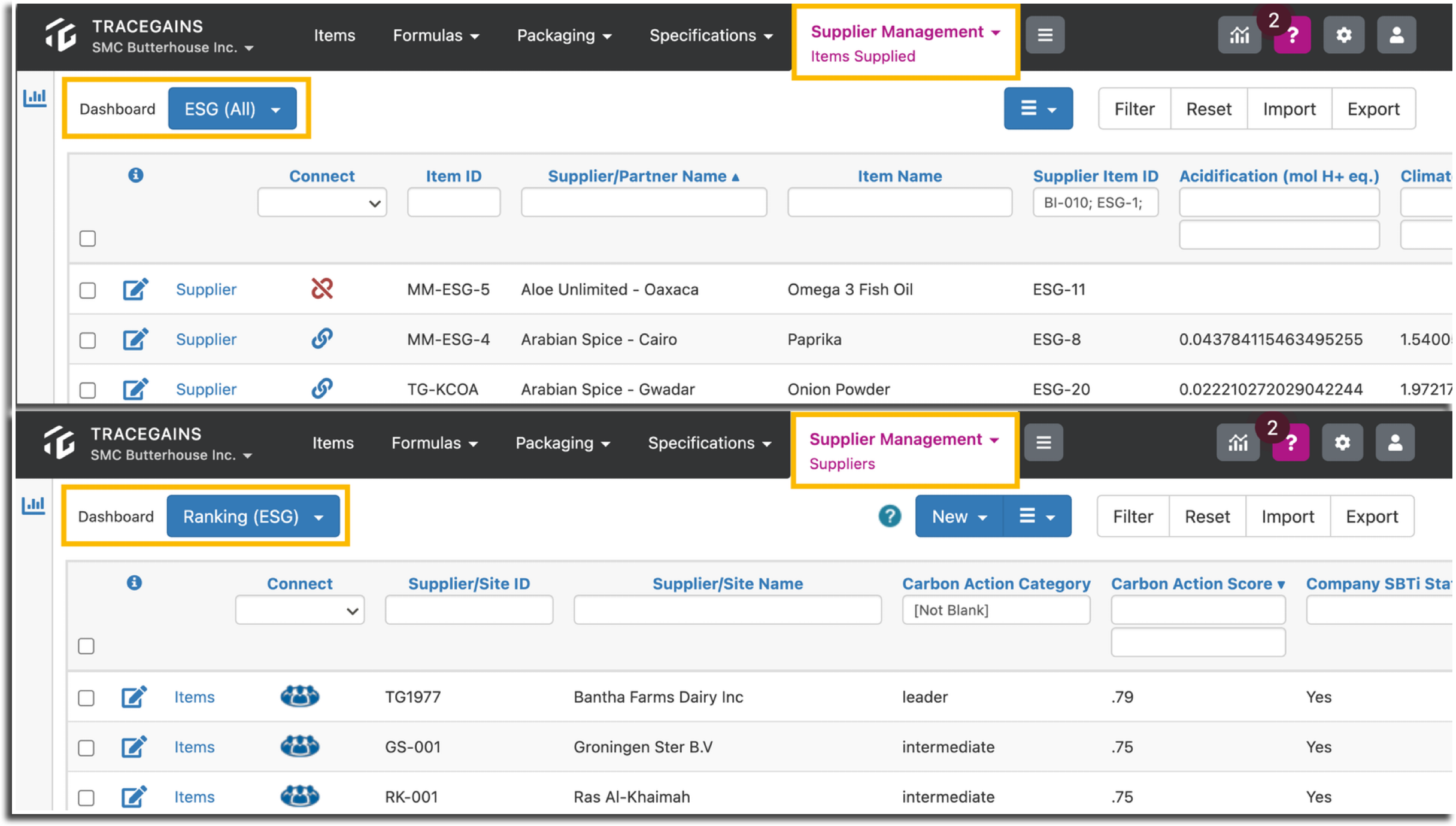Click the broken link icon for Omega 3 Fish Oil
The width and height of the screenshot is (1456, 826).
(x=322, y=289)
